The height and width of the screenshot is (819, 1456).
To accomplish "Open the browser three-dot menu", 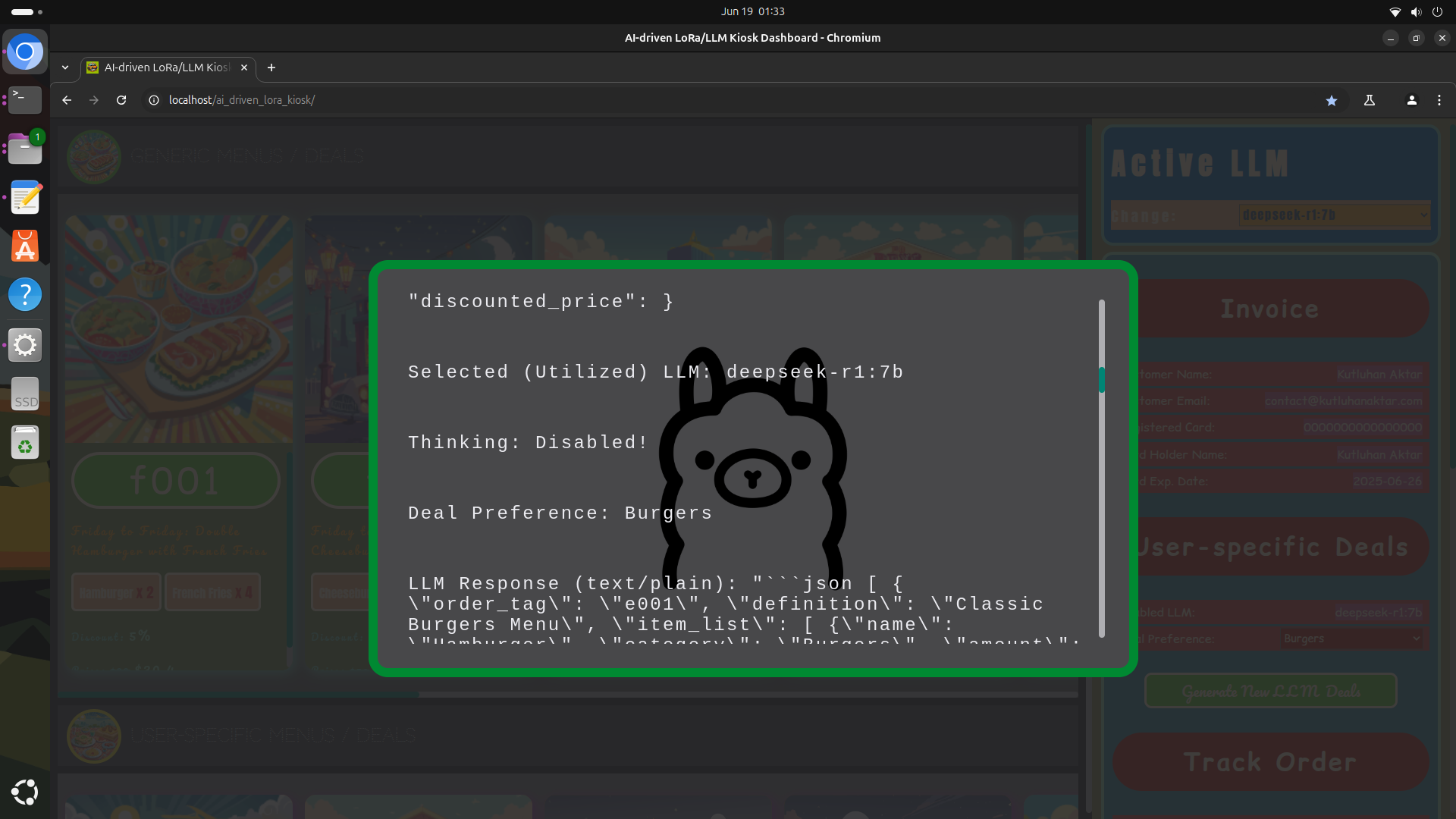I will pos(1439,100).
